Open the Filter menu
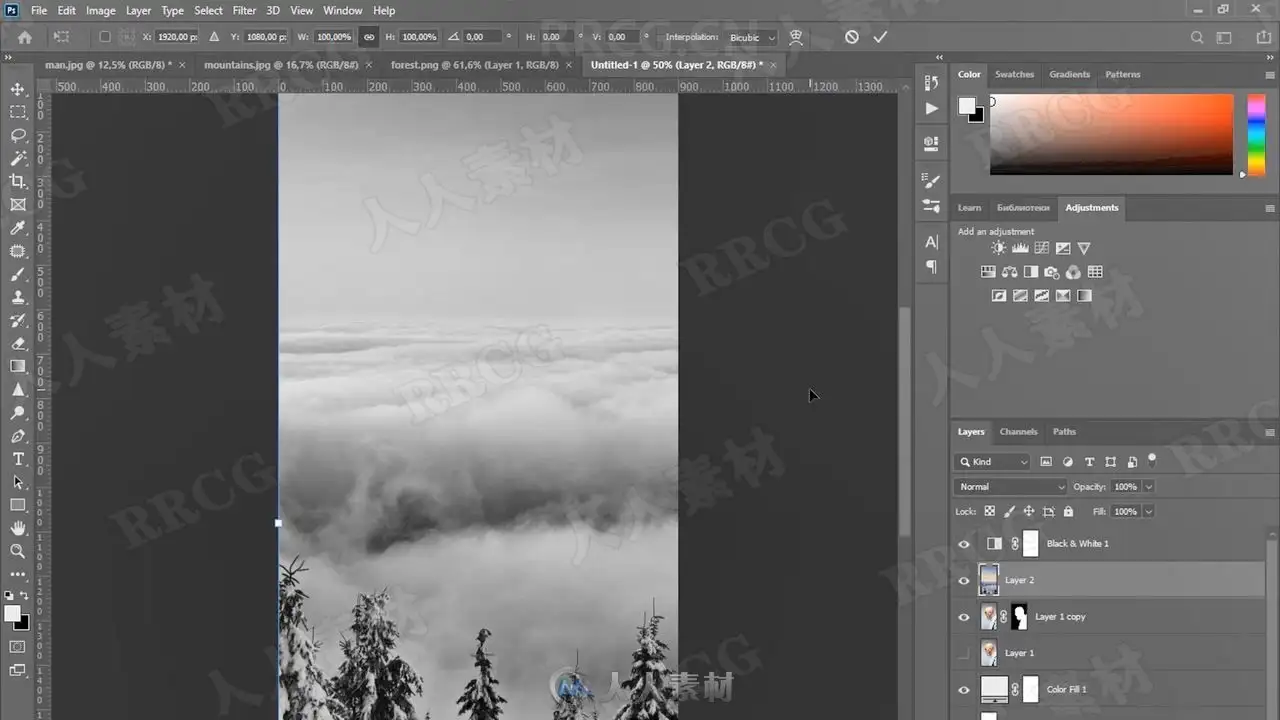 [244, 10]
